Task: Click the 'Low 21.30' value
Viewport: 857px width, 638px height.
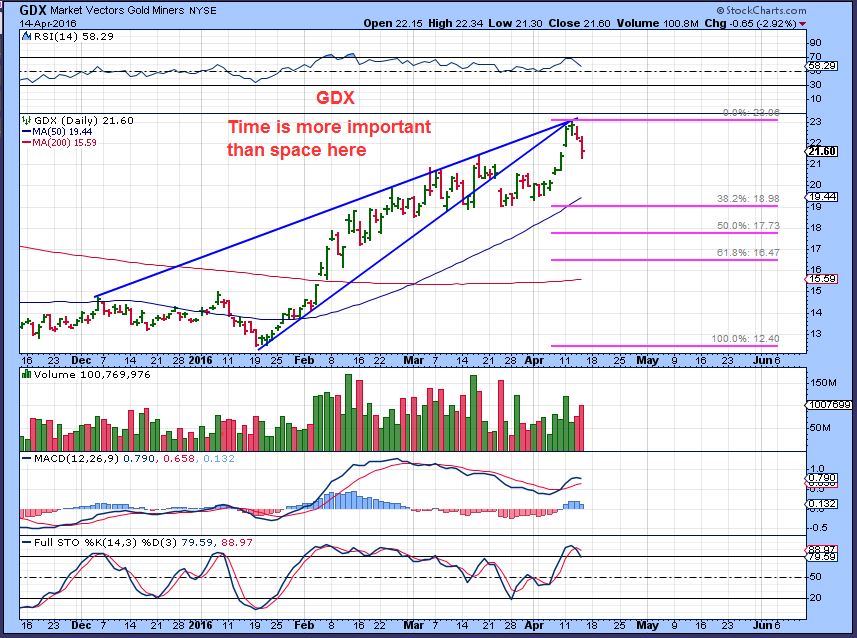Action: pyautogui.click(x=515, y=23)
